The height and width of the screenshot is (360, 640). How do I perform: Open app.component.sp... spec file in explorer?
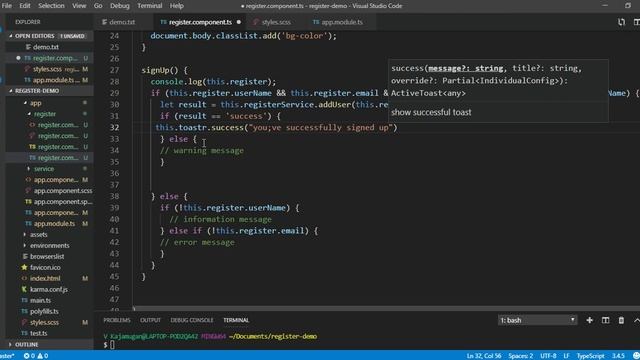(x=63, y=202)
